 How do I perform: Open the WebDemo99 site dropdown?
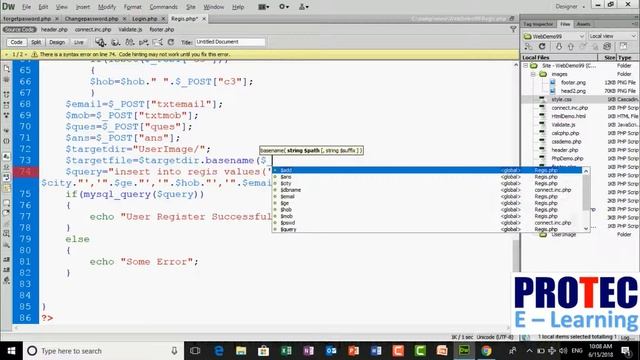554,36
